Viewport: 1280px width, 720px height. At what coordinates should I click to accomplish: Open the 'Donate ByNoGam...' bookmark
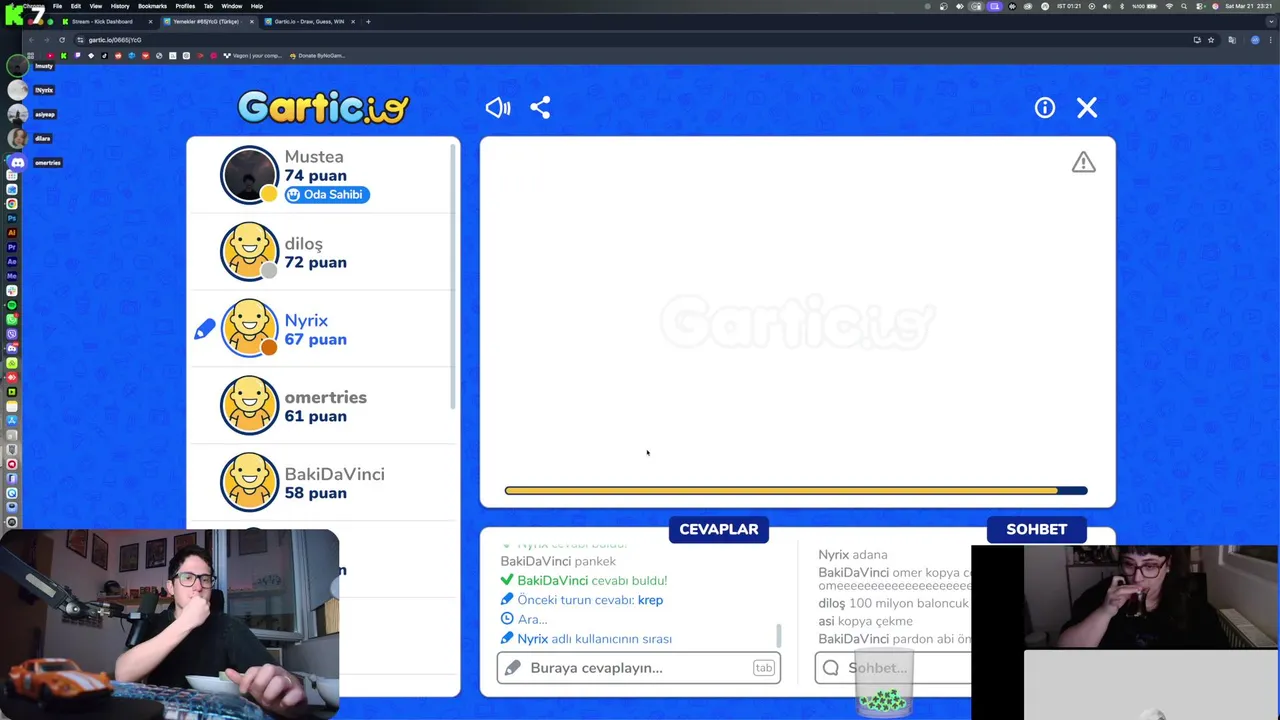tap(317, 56)
